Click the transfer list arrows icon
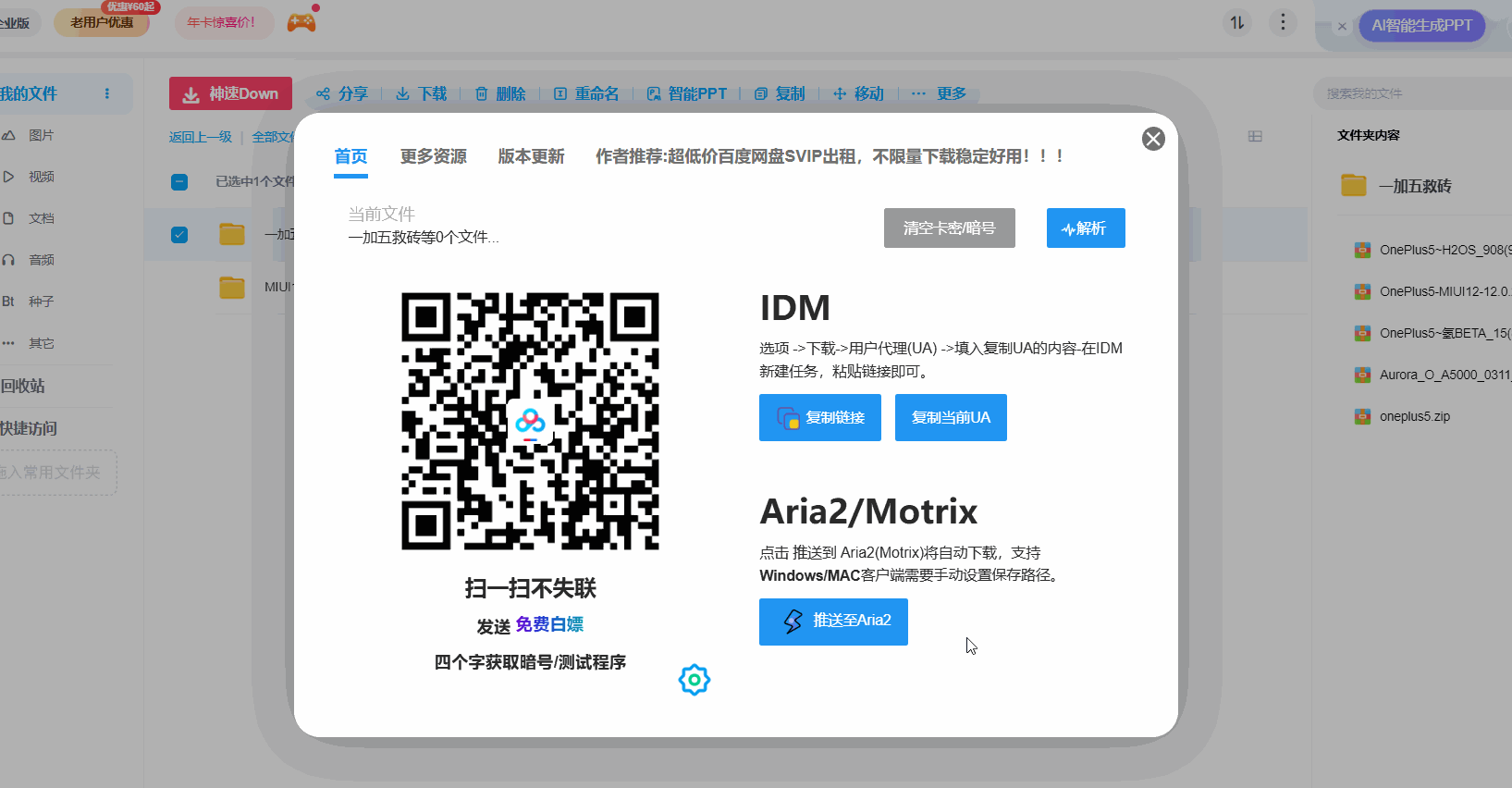The width and height of the screenshot is (1512, 788). coord(1237,22)
